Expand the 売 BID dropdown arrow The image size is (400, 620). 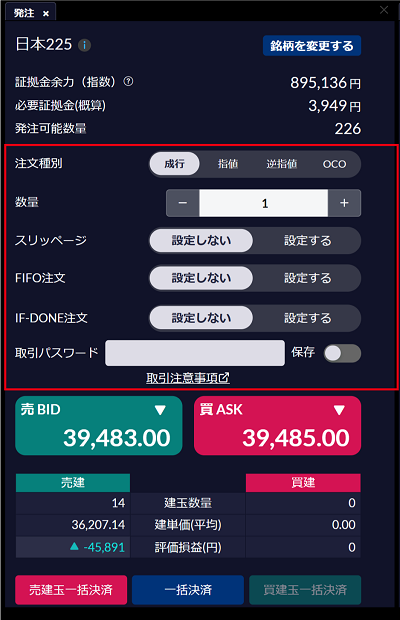(160, 410)
